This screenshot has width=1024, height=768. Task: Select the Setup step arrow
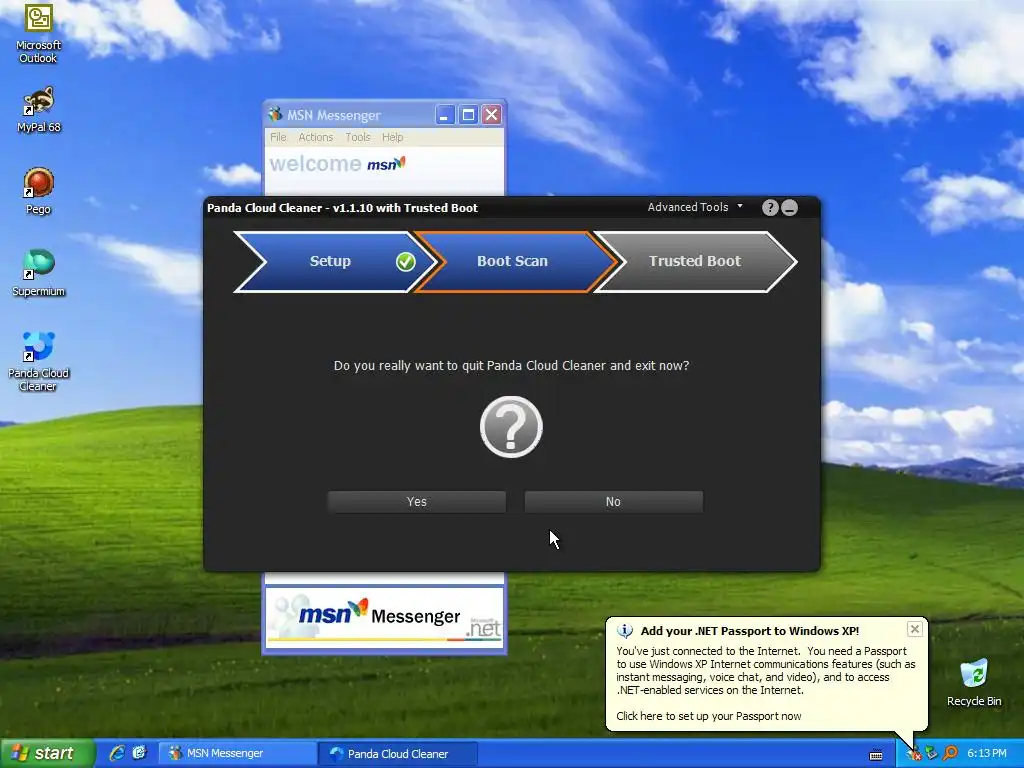[335, 261]
